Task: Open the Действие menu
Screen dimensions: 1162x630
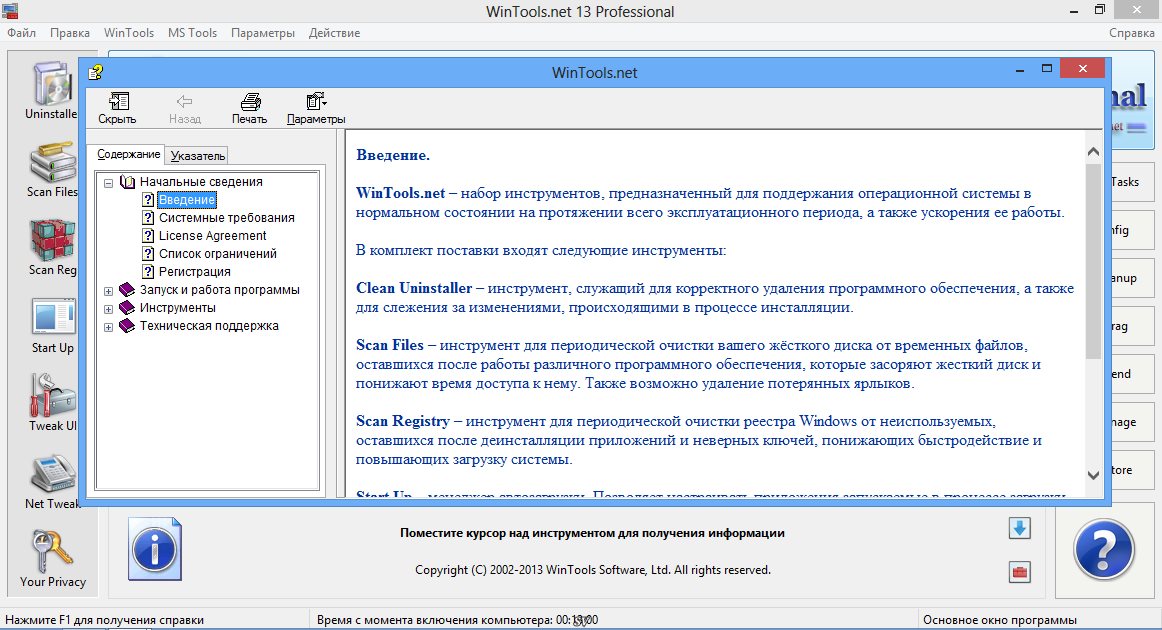Action: tap(335, 32)
